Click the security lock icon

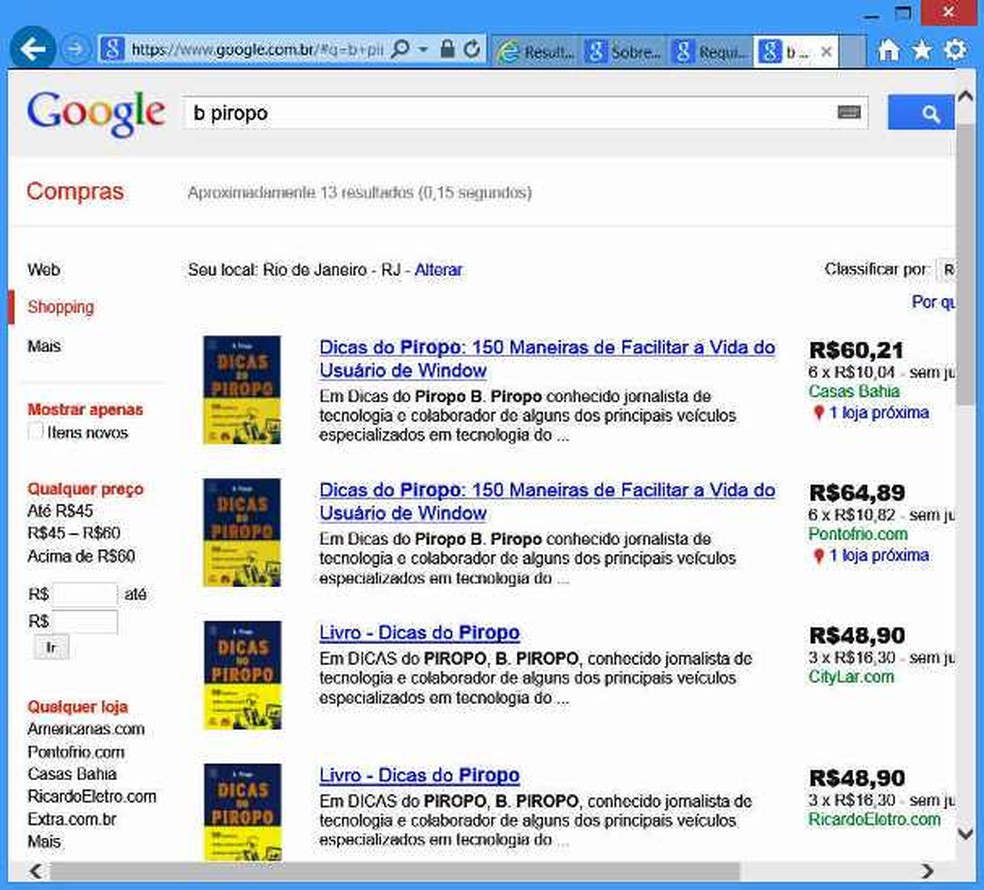(x=447, y=48)
